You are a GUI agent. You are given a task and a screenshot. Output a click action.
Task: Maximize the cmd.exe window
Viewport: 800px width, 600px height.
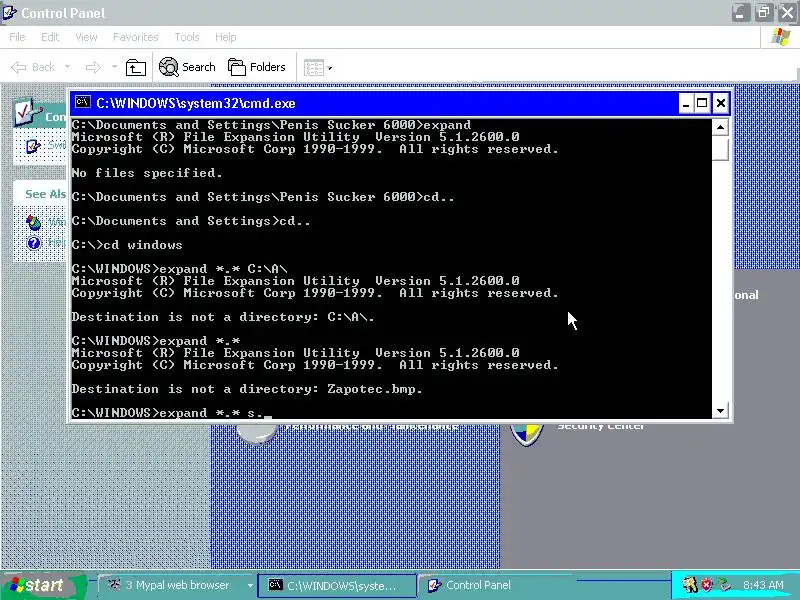(703, 104)
